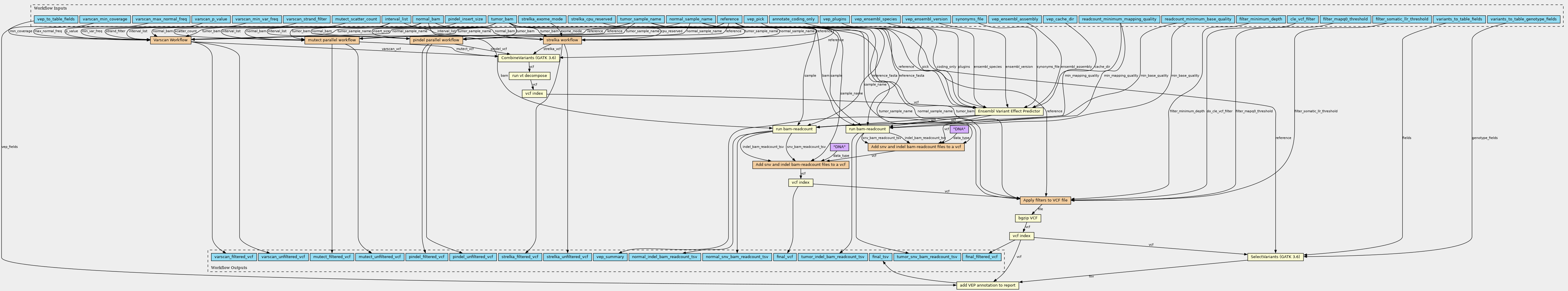Image resolution: width=1568 pixels, height=291 pixels.
Task: Select normal_snv_bam_readcount_tsv output node
Action: pyautogui.click(x=737, y=257)
